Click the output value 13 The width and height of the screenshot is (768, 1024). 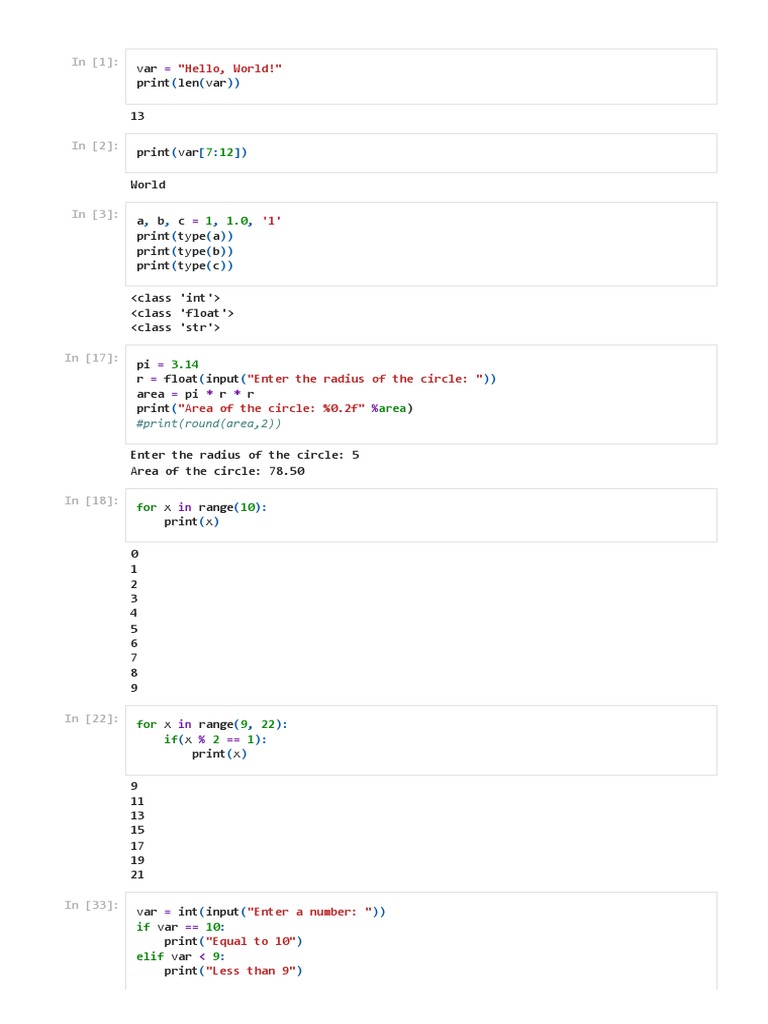tap(137, 116)
